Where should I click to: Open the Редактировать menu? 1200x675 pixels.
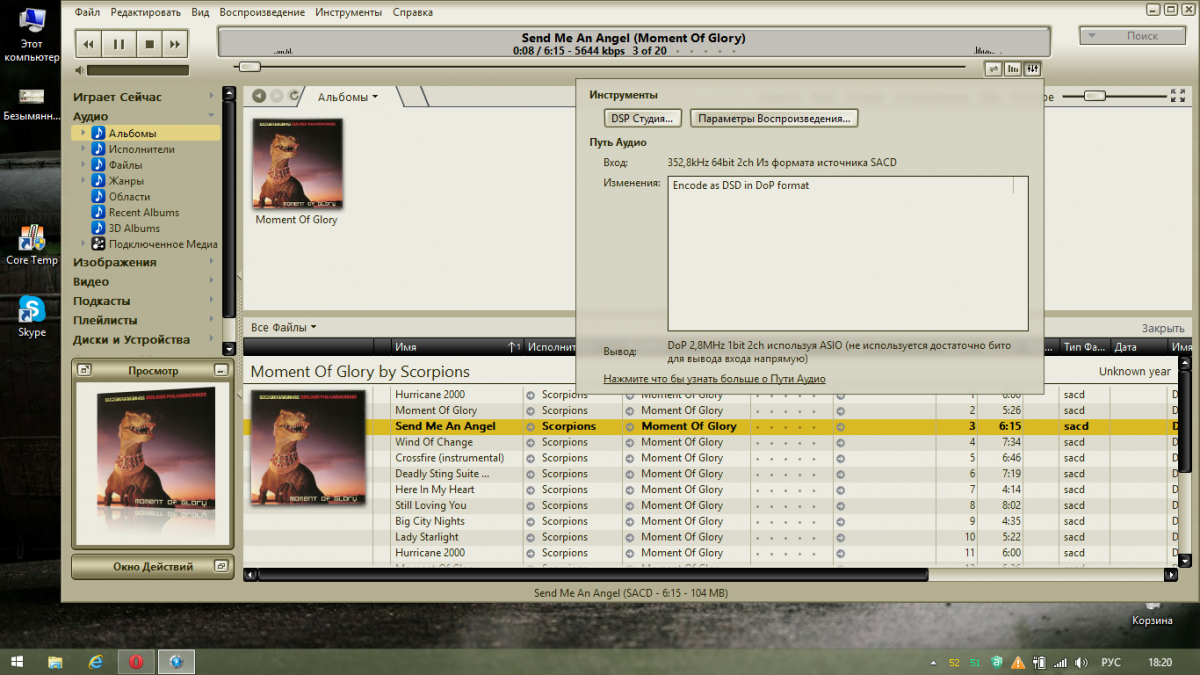[x=146, y=13]
